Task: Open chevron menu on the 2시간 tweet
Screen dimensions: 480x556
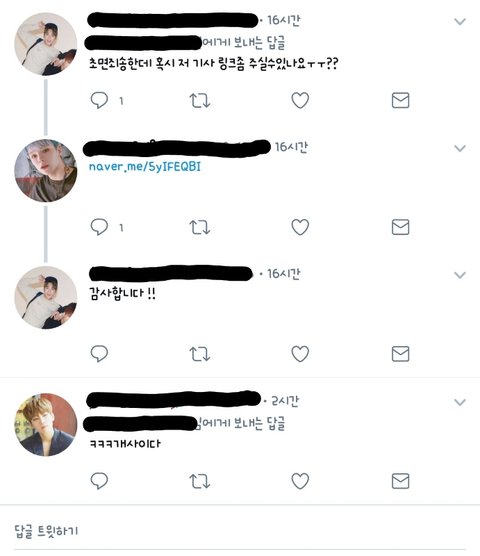Action: [460, 402]
